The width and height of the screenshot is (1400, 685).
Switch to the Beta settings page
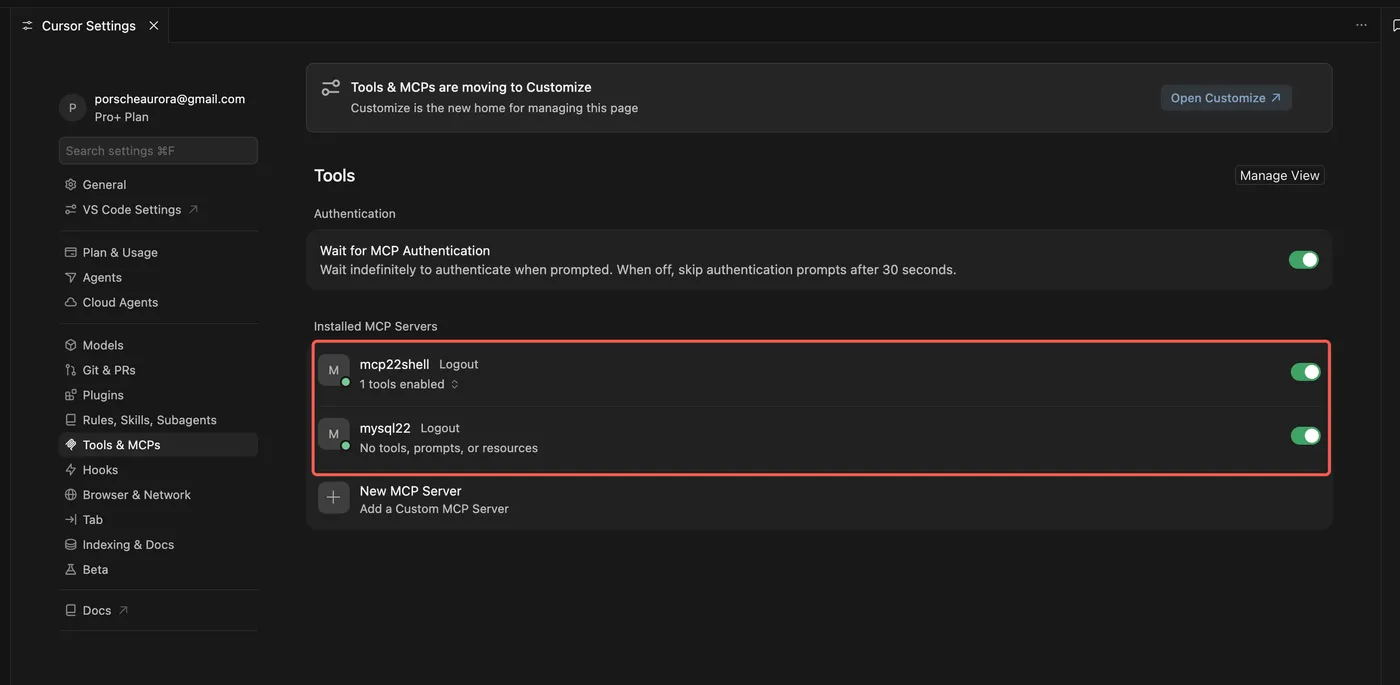(x=158, y=570)
